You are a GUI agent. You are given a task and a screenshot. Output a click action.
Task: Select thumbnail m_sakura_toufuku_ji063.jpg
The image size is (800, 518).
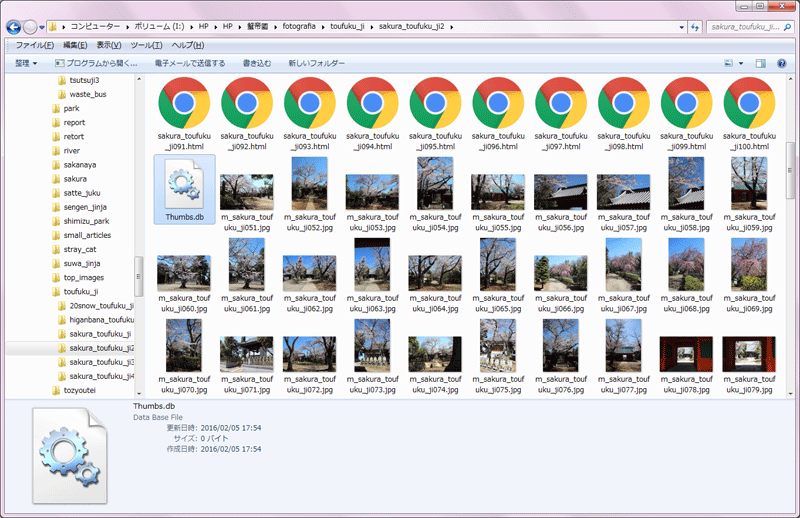tap(372, 264)
